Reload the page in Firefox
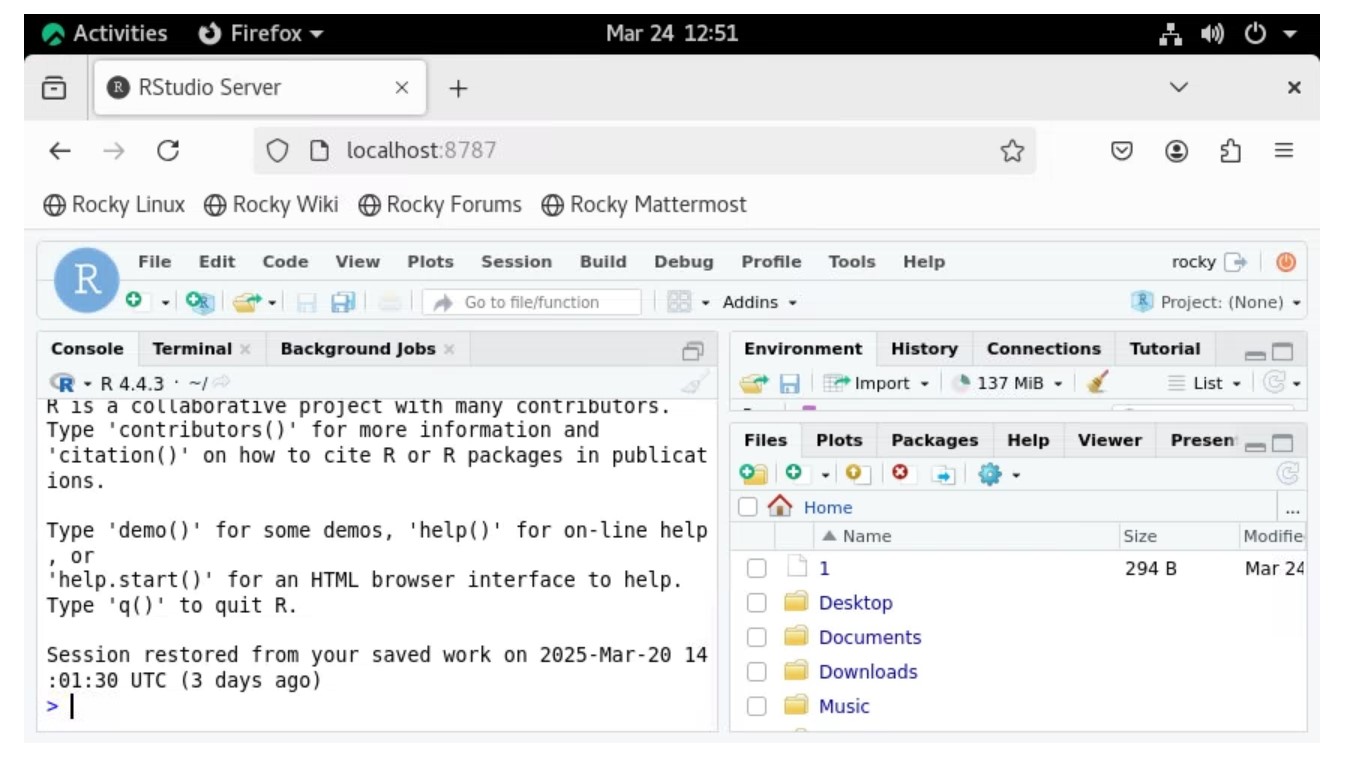Screen dimensions: 1365x765 (168, 151)
